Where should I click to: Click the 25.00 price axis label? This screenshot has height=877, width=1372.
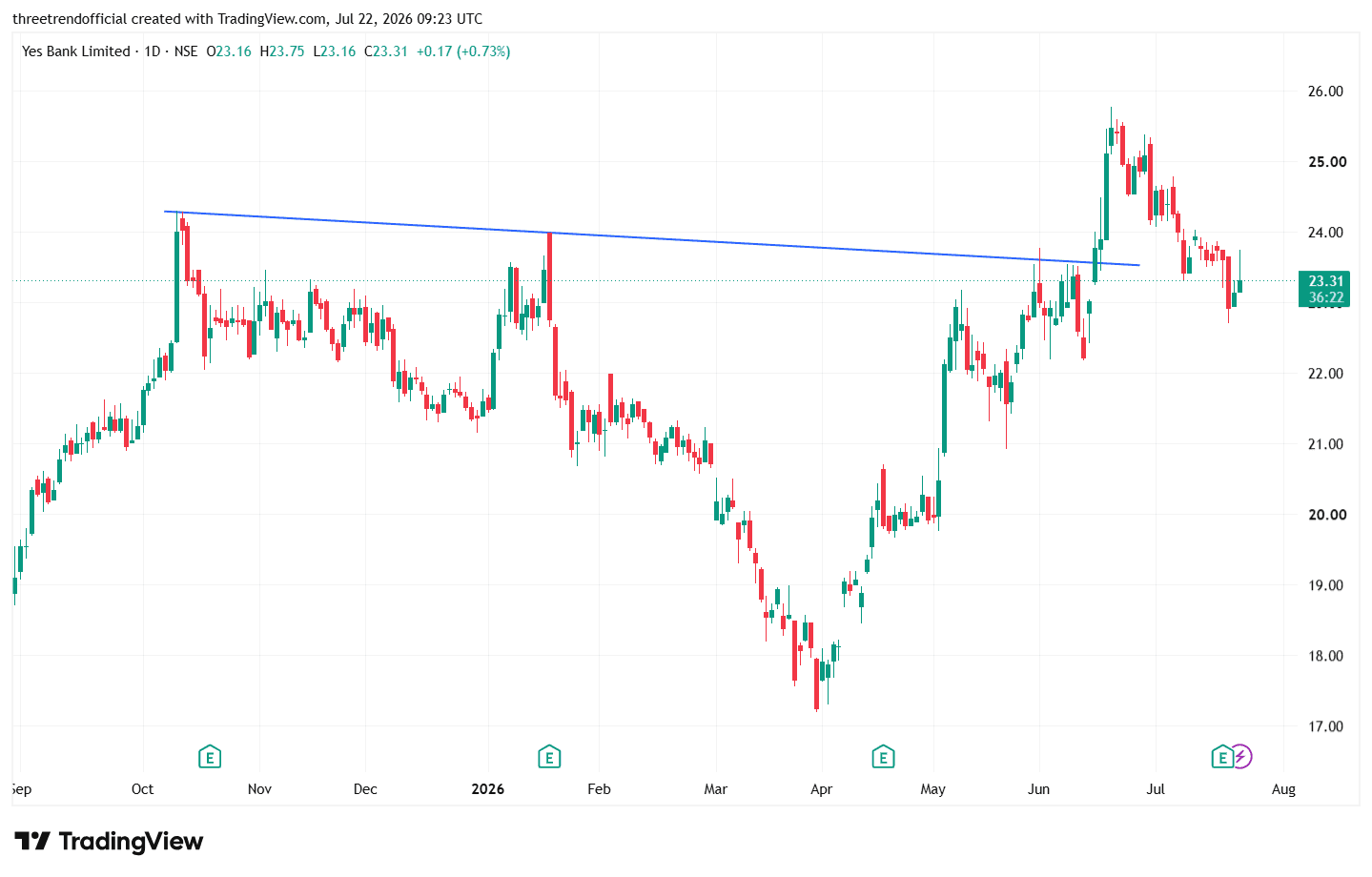1327,162
